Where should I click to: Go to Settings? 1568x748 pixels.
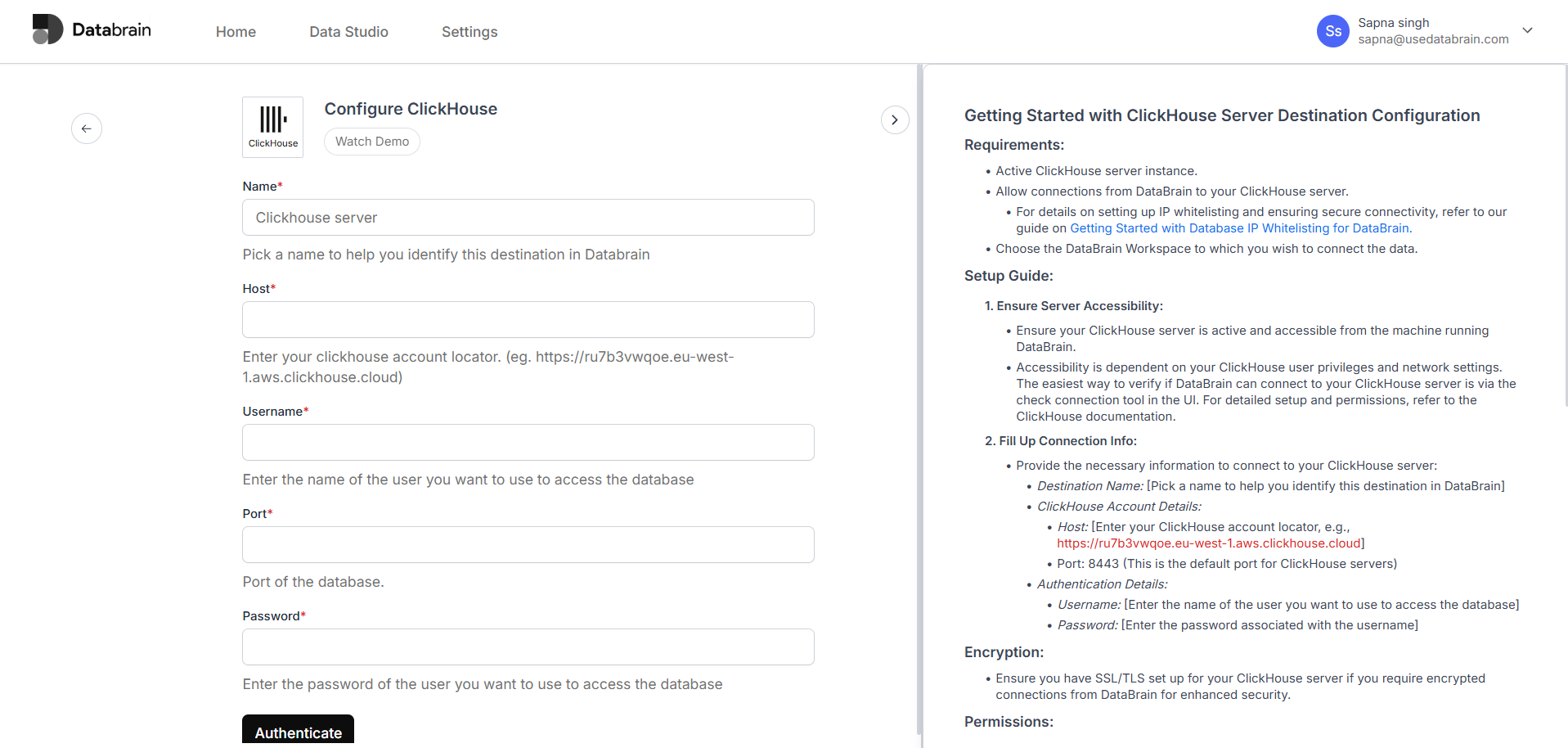pyautogui.click(x=469, y=32)
